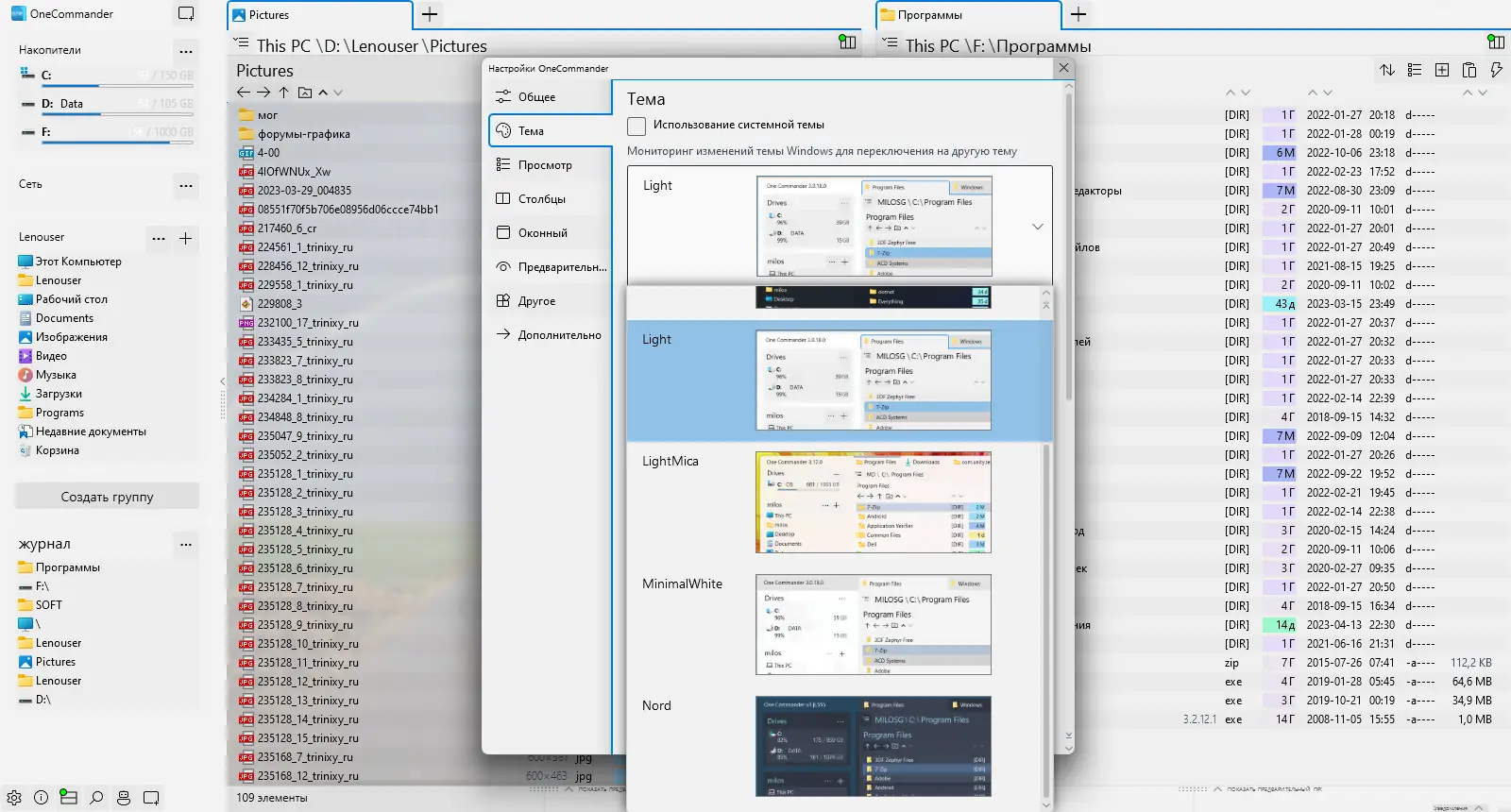The image size is (1511, 812).
Task: Click the info icon in bottom bar
Action: [41, 798]
